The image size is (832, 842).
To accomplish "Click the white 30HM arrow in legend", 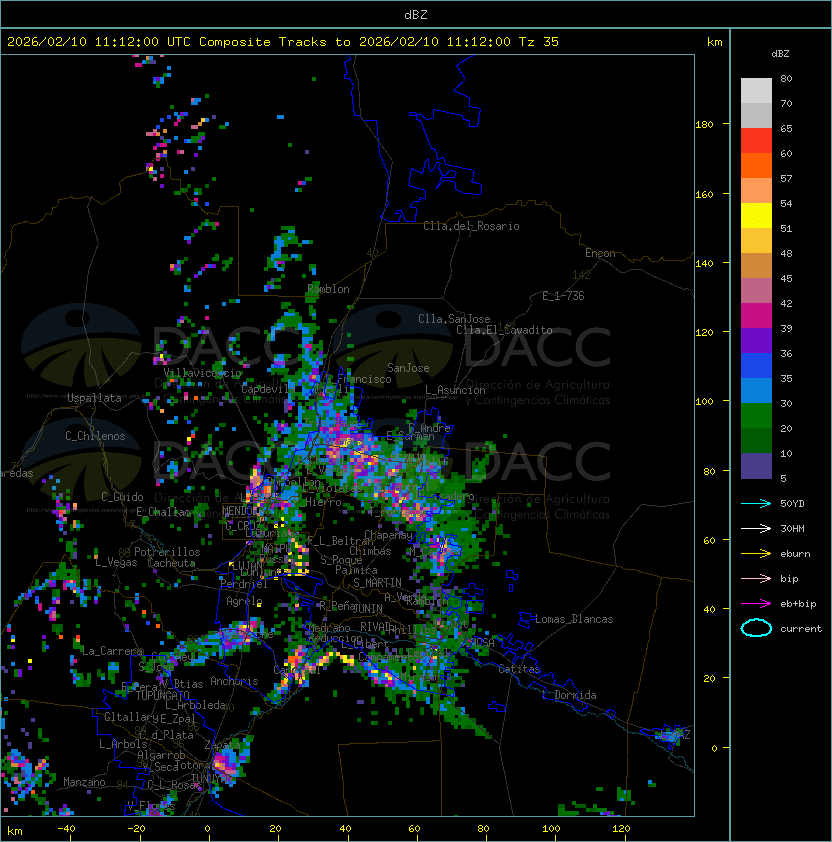I will pos(756,529).
